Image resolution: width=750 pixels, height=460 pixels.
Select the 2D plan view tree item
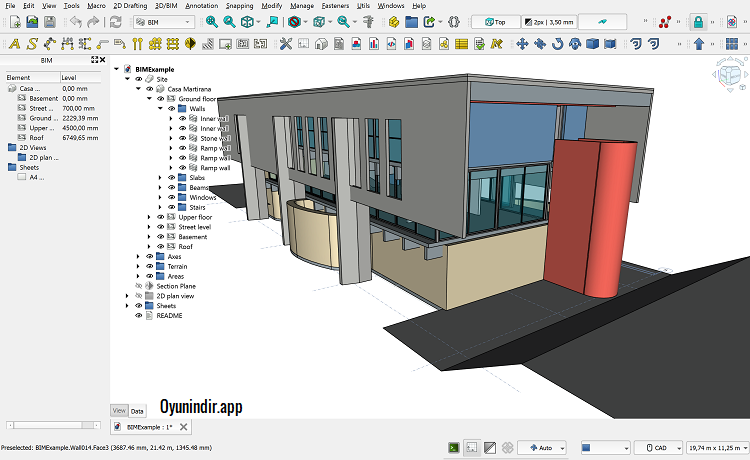pos(175,296)
